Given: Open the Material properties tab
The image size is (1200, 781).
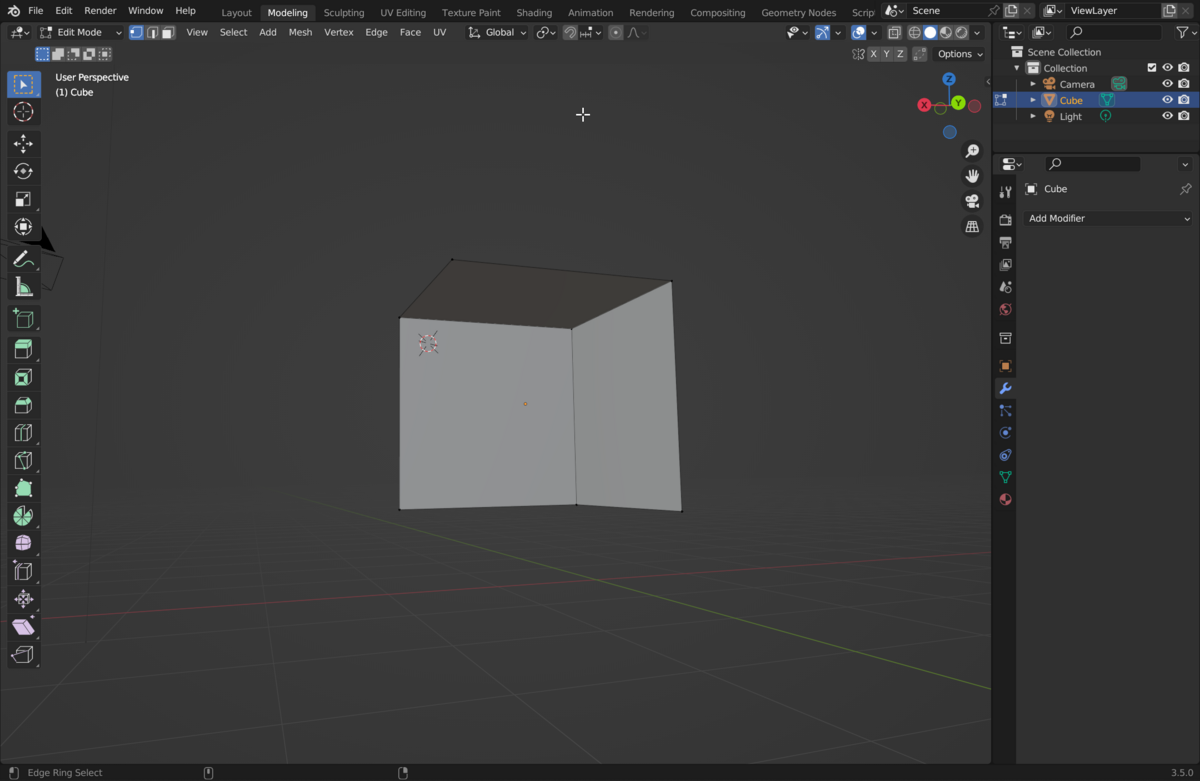Looking at the screenshot, I should 1006,499.
